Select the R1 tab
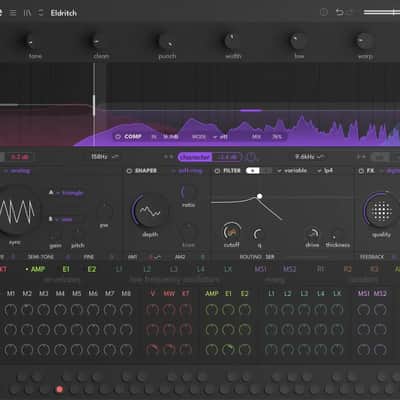Viewport: 400px width, 400px height. (x=320, y=269)
